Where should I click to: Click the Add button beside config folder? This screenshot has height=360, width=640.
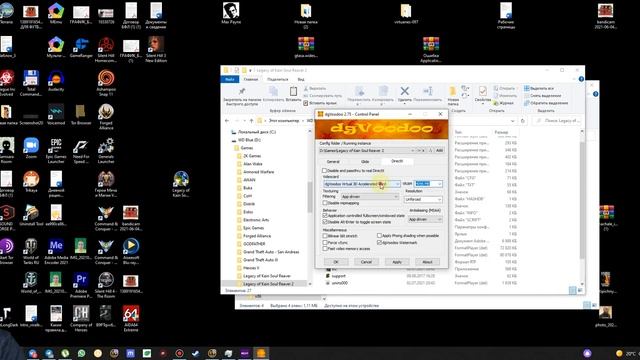[439, 151]
